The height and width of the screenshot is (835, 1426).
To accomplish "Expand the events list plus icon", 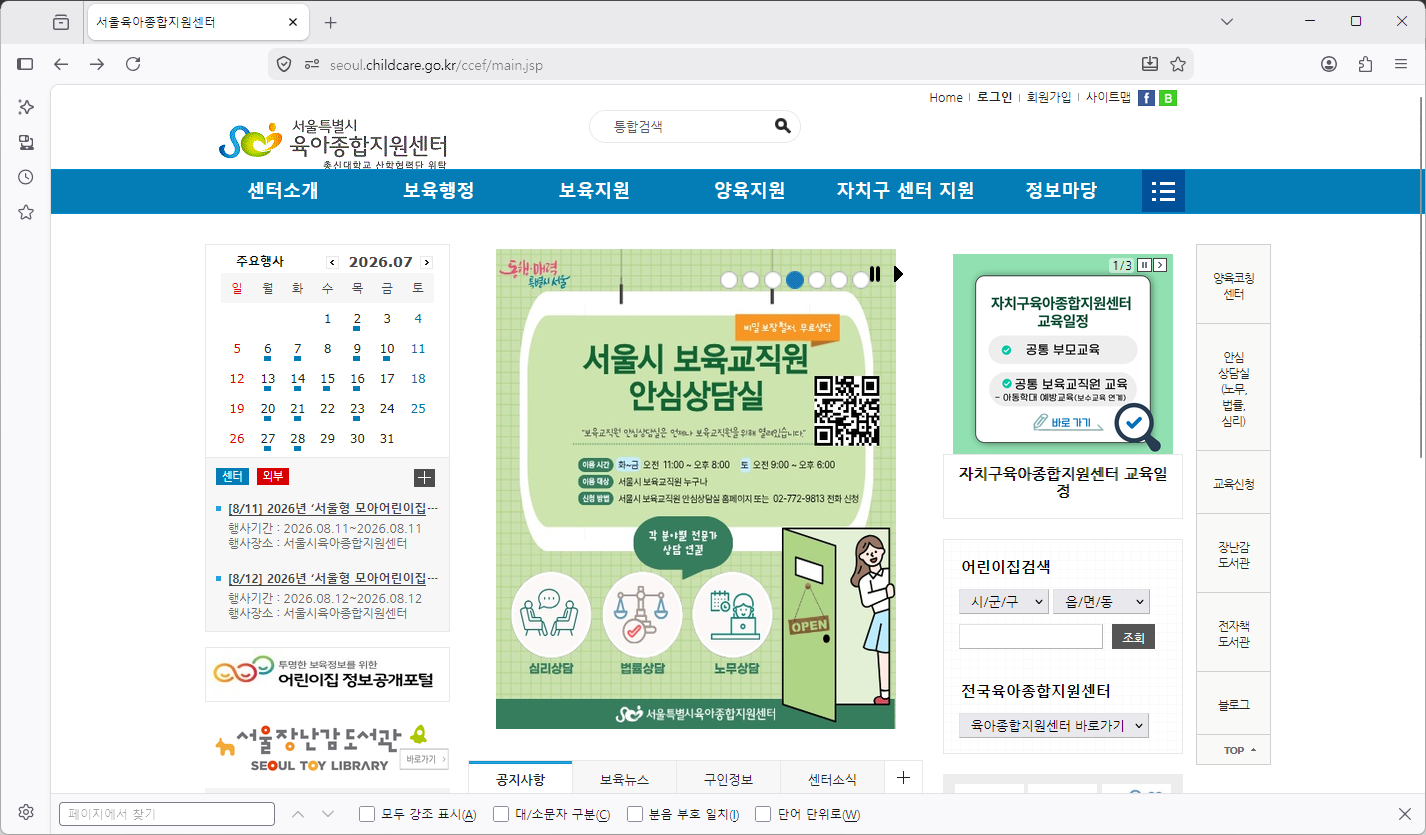I will click(424, 477).
